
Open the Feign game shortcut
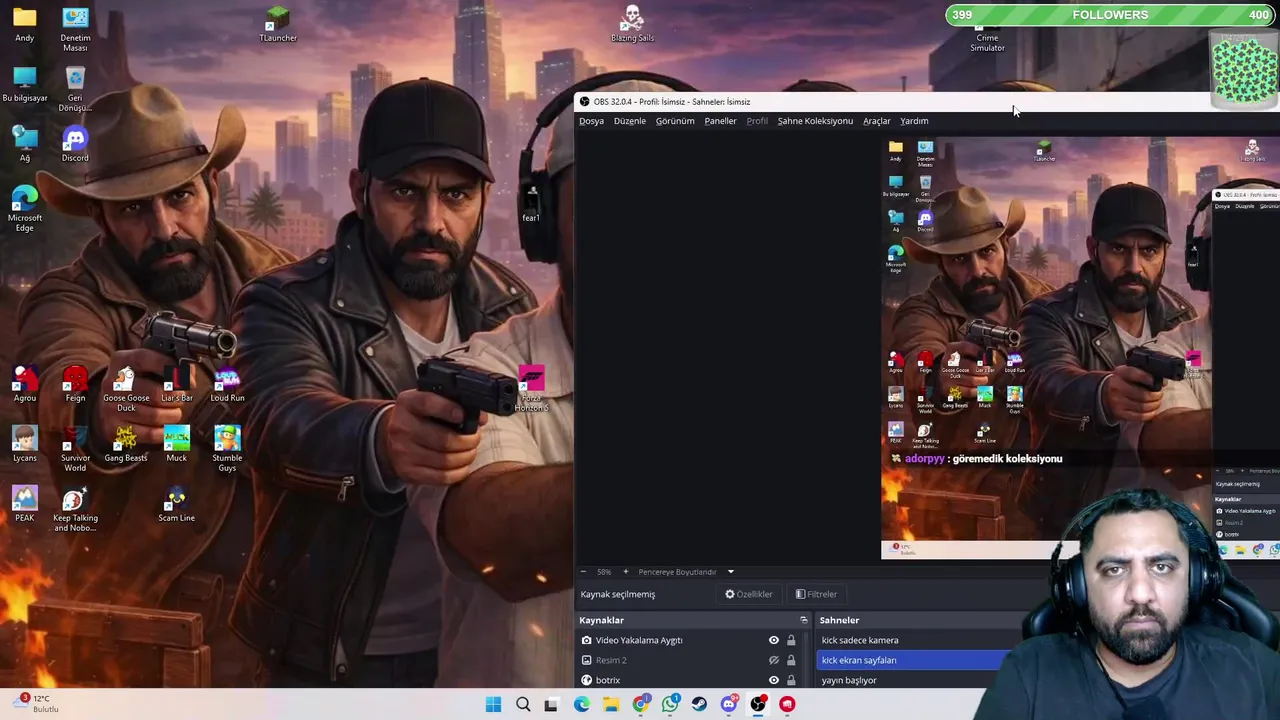coord(75,385)
